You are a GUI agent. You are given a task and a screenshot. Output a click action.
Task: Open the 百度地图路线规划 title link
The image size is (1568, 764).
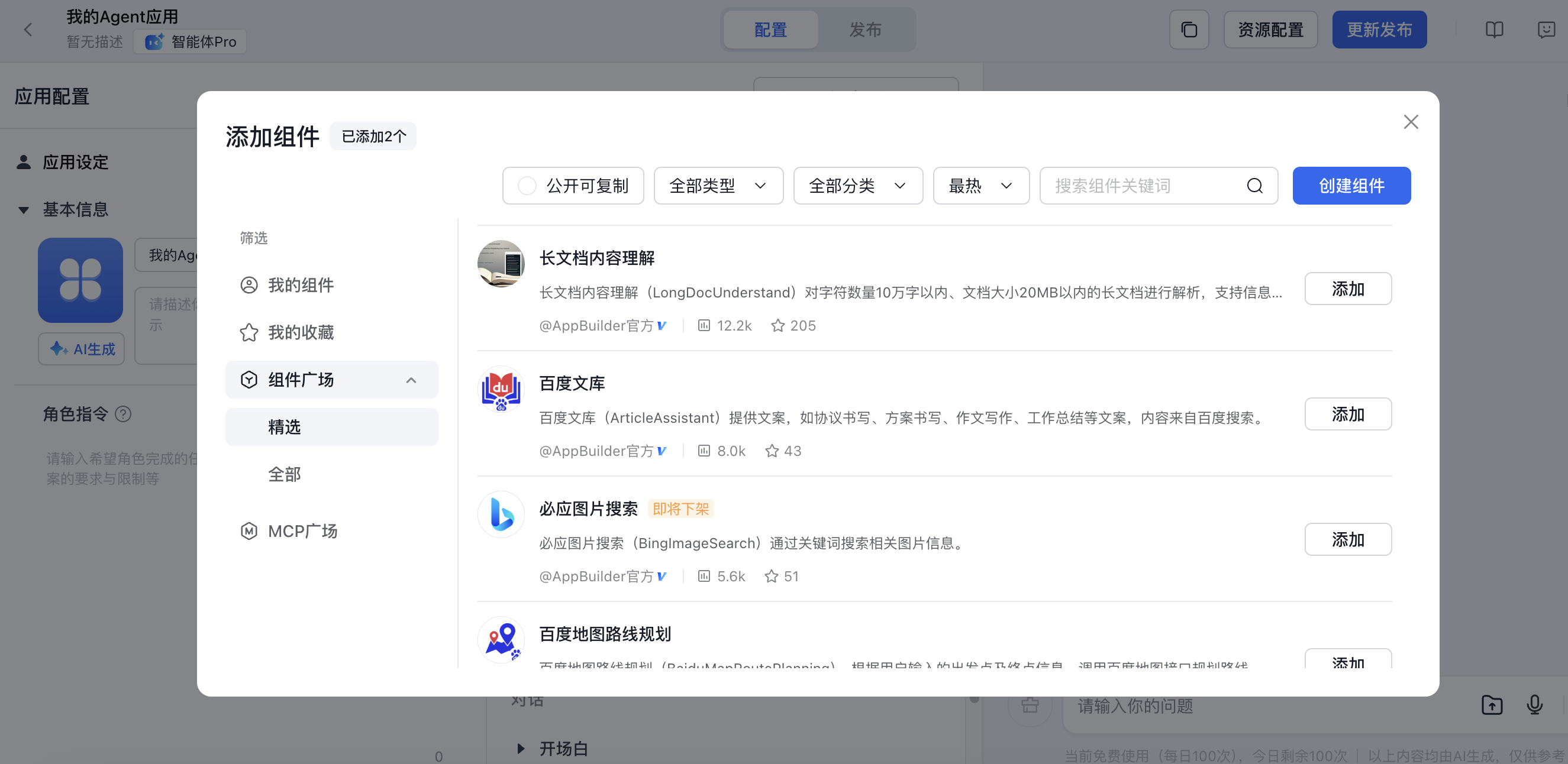coord(605,634)
